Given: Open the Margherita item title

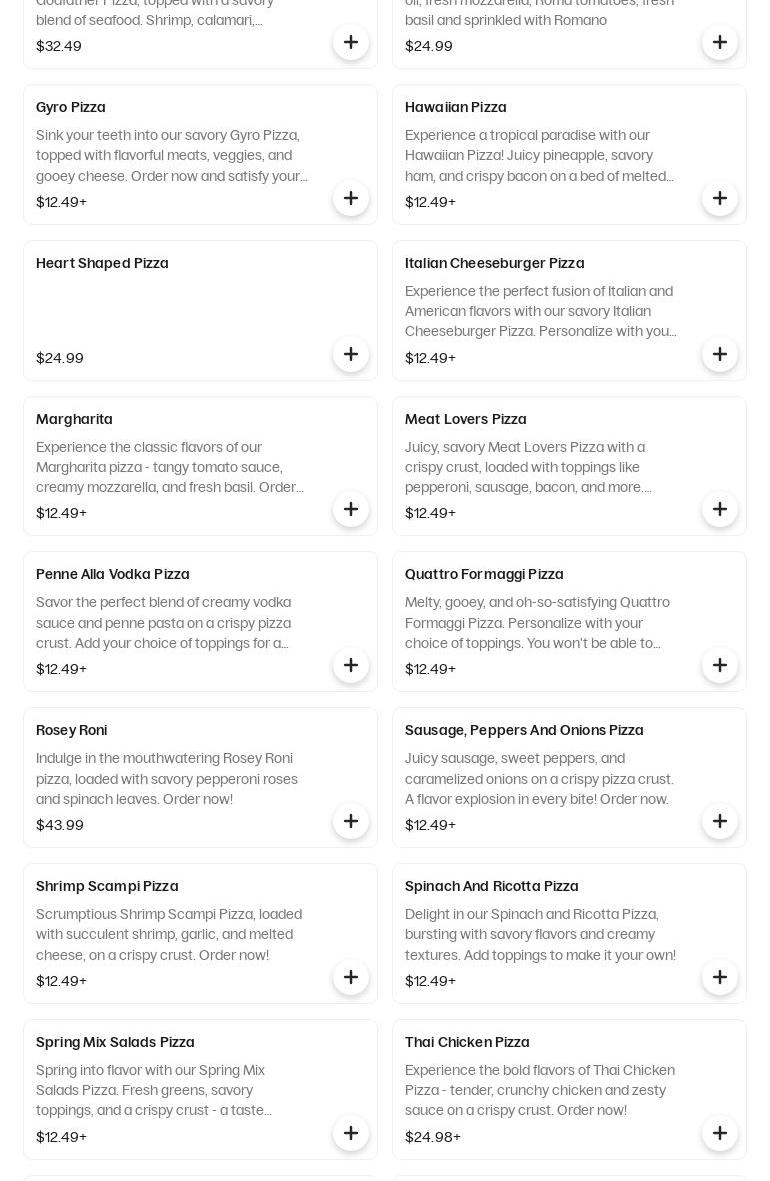Looking at the screenshot, I should (x=74, y=419).
